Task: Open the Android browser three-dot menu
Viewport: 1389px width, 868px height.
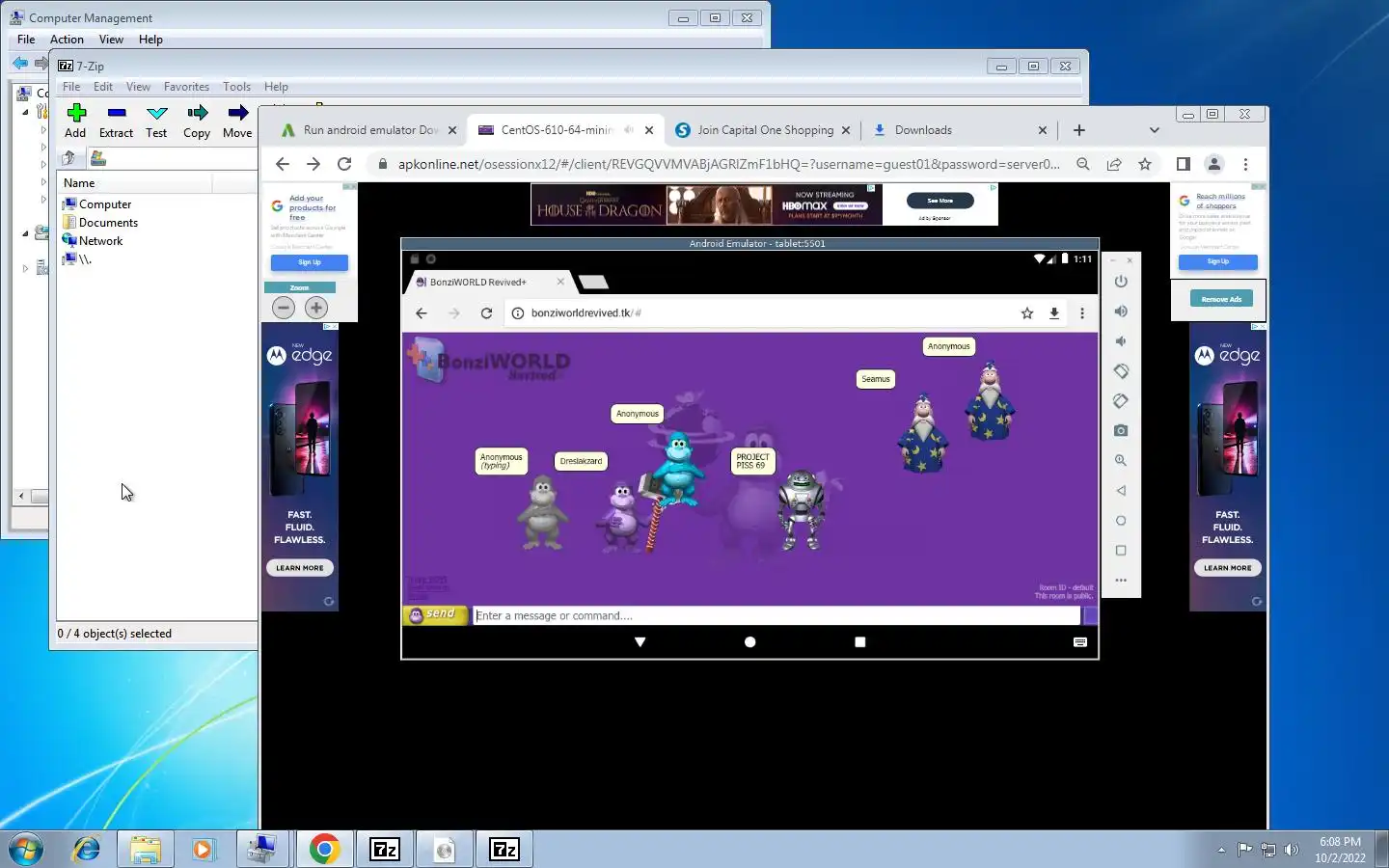Action: [x=1082, y=313]
